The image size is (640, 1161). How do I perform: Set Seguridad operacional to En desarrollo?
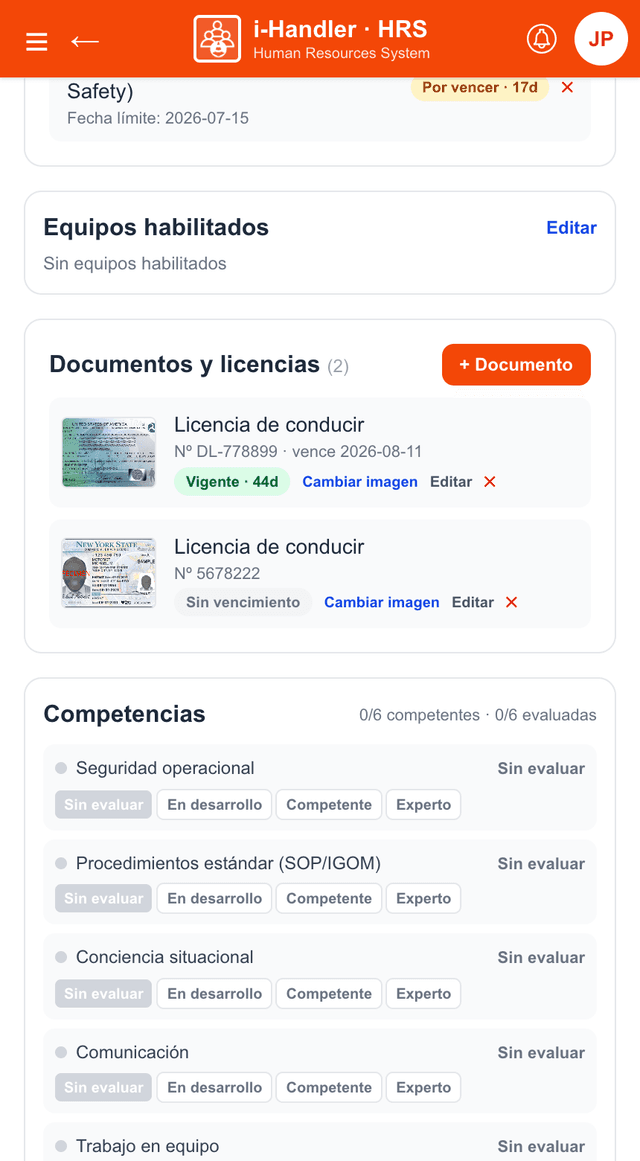coord(214,805)
